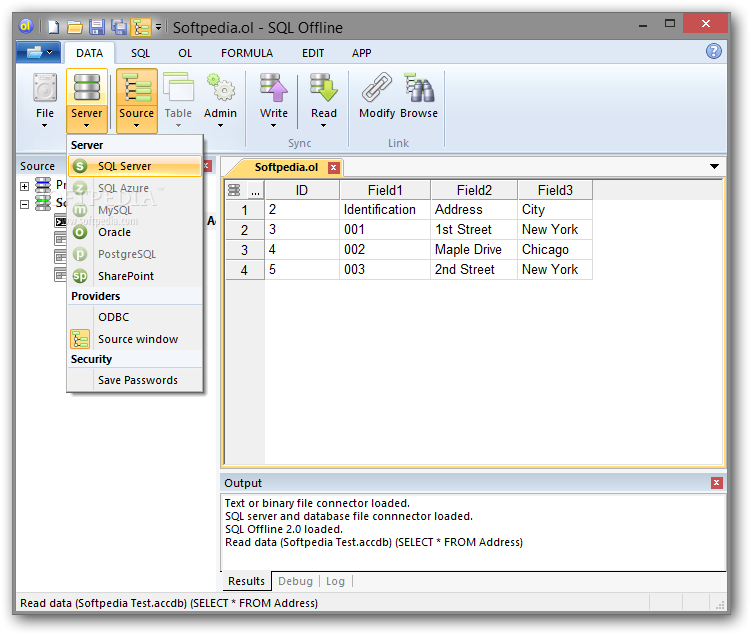This screenshot has height=635, width=751.
Task: Select ODBC under Providers
Action: pyautogui.click(x=135, y=317)
